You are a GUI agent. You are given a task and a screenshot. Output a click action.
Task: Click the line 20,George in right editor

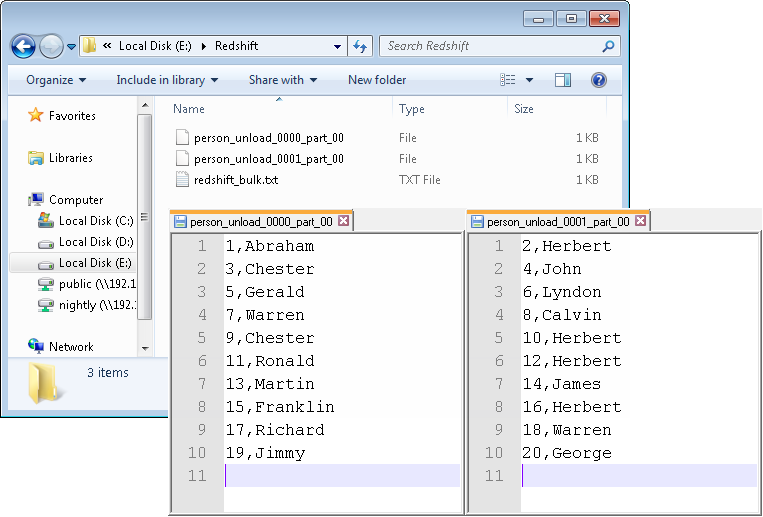click(567, 453)
